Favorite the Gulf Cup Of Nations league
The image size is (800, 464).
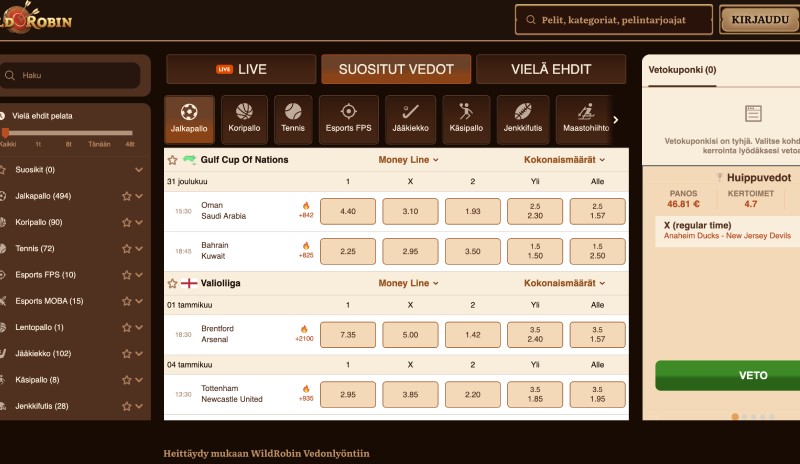pyautogui.click(x=172, y=160)
